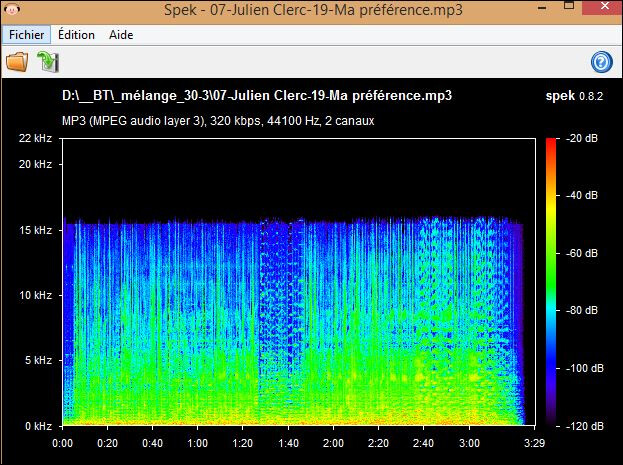The height and width of the screenshot is (465, 623).
Task: Click the 1:00 time axis label
Action: point(198,443)
